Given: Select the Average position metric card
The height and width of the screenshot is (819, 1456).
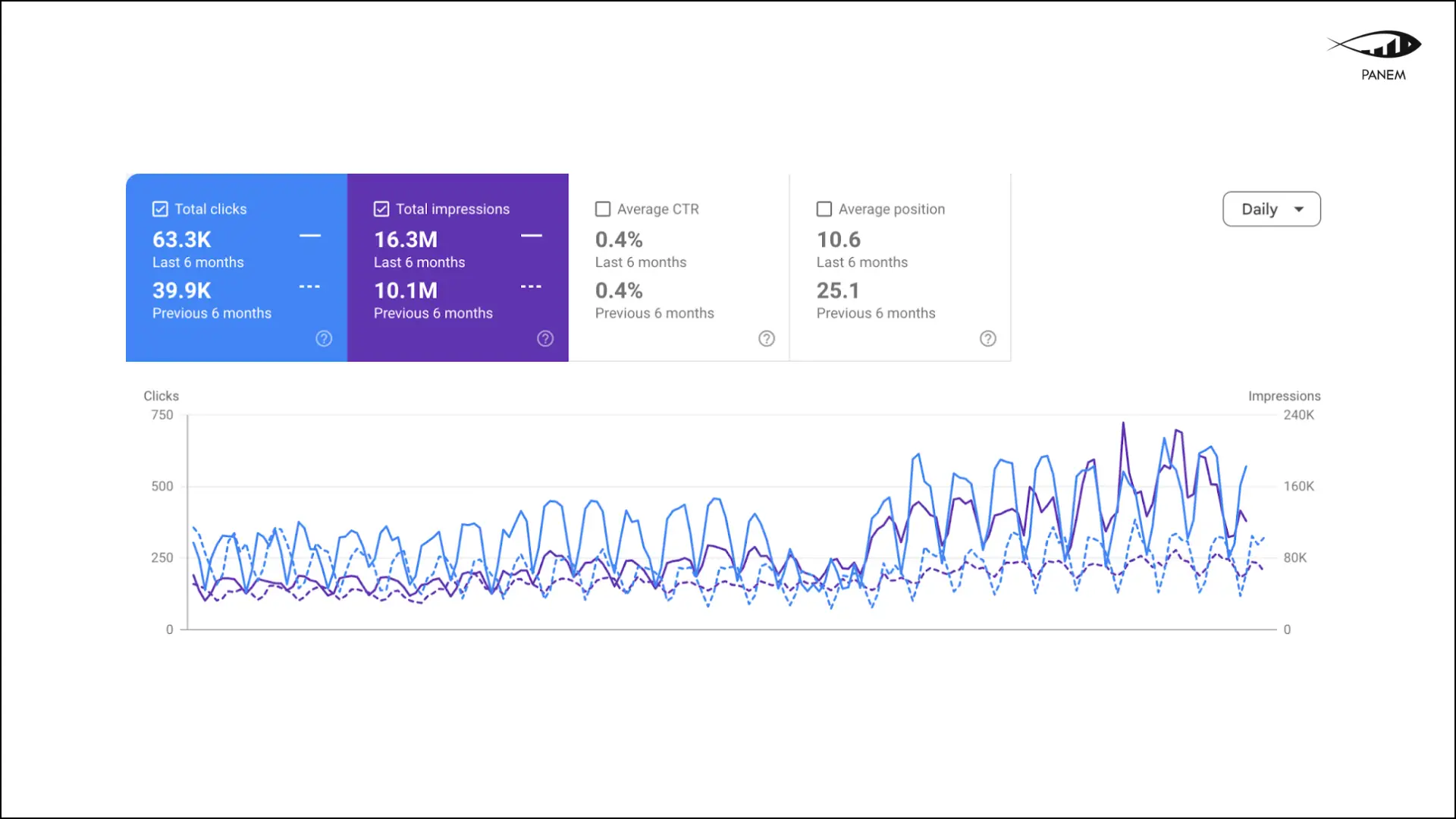Looking at the screenshot, I should point(900,268).
